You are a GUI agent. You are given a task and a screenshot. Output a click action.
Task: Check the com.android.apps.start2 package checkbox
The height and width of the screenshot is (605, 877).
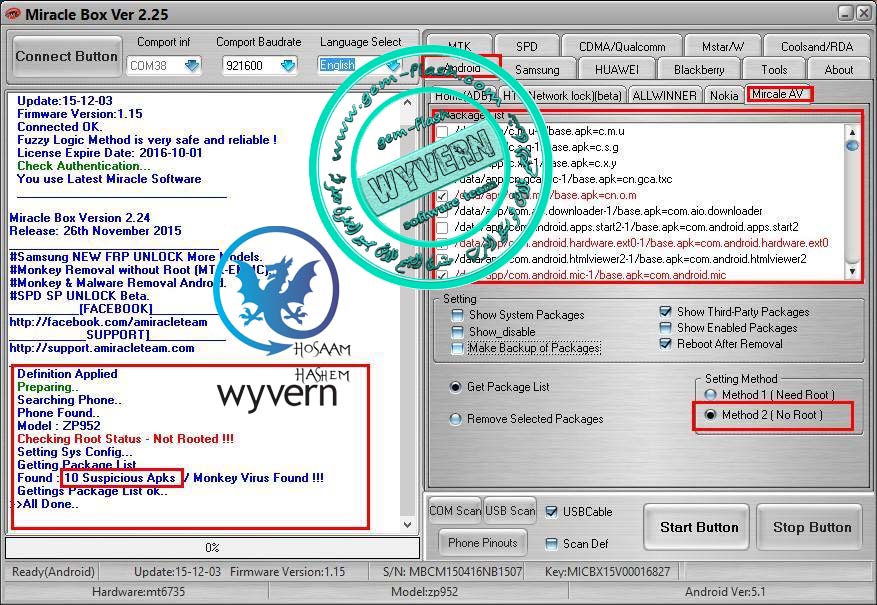coord(442,228)
